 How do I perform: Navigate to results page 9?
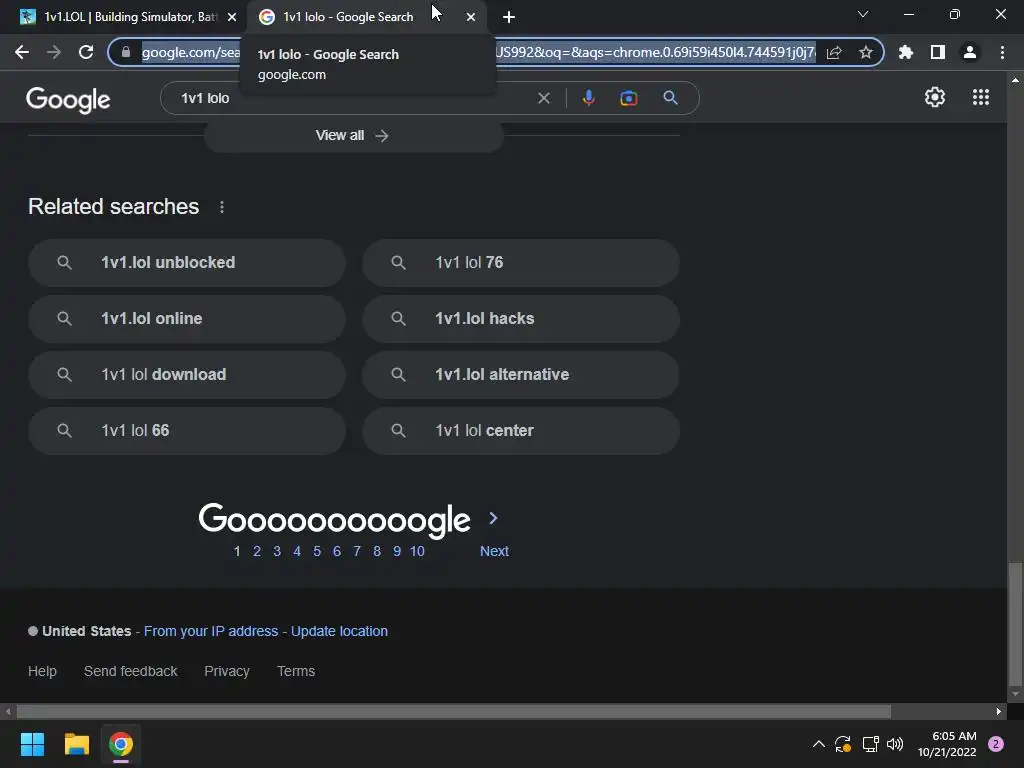pos(397,551)
